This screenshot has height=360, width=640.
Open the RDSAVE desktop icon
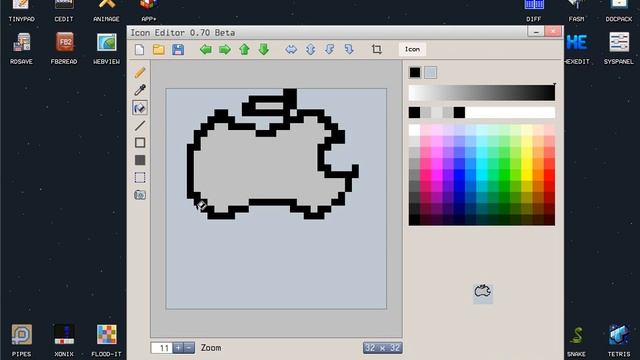pos(21,48)
